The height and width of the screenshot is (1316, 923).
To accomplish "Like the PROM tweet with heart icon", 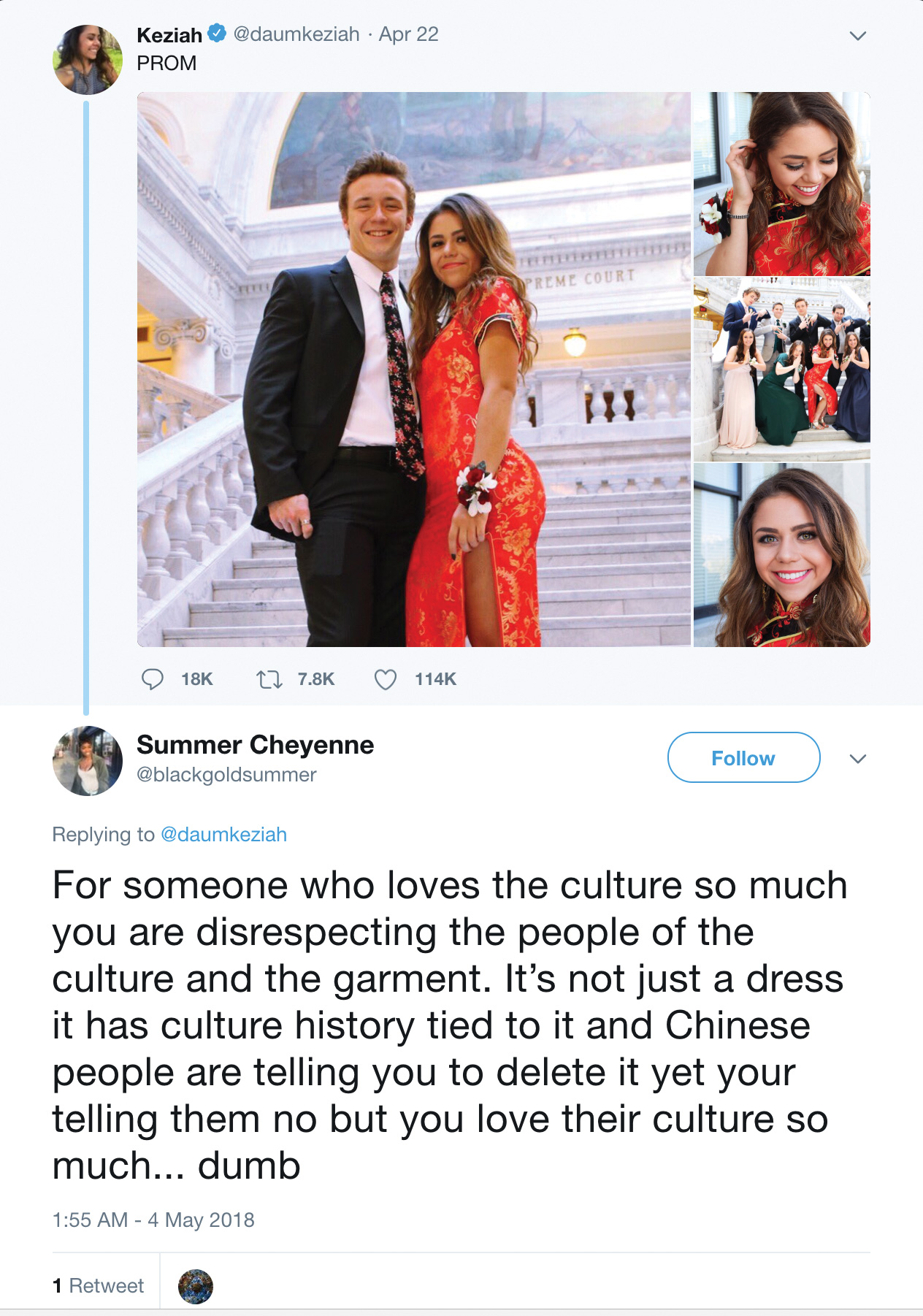I will coord(386,680).
